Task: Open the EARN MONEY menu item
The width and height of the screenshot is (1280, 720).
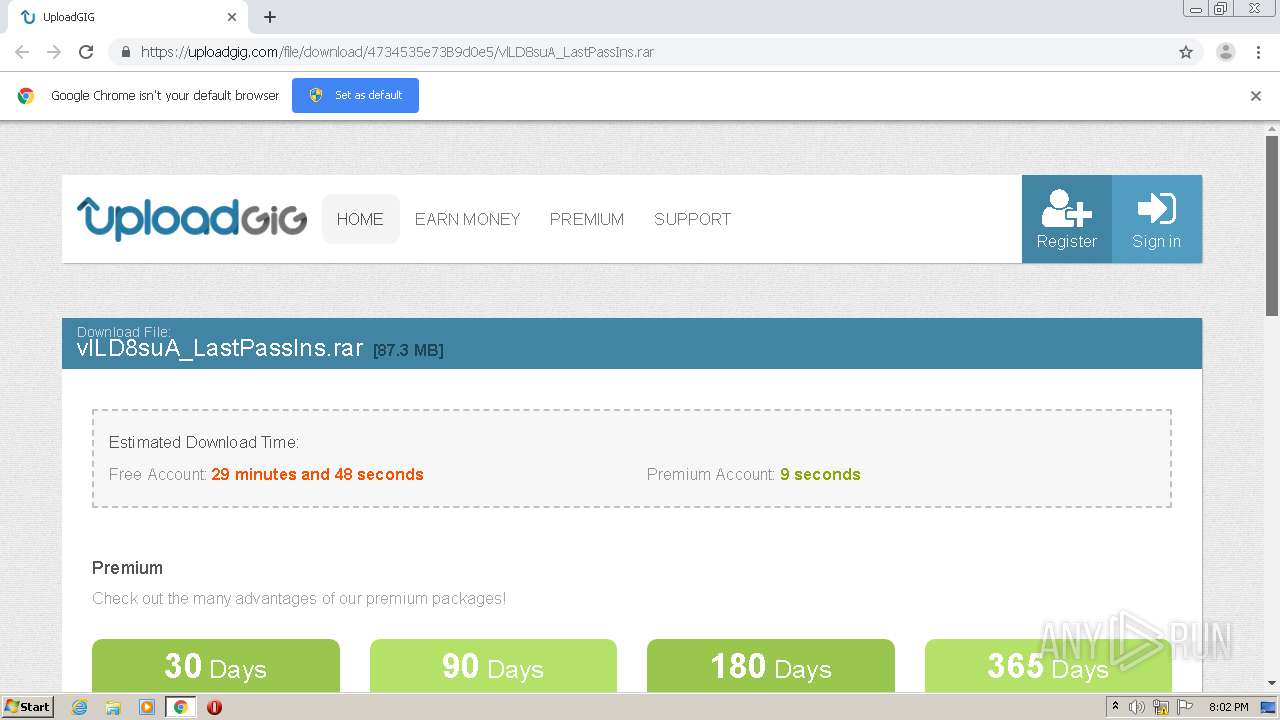Action: (467, 219)
